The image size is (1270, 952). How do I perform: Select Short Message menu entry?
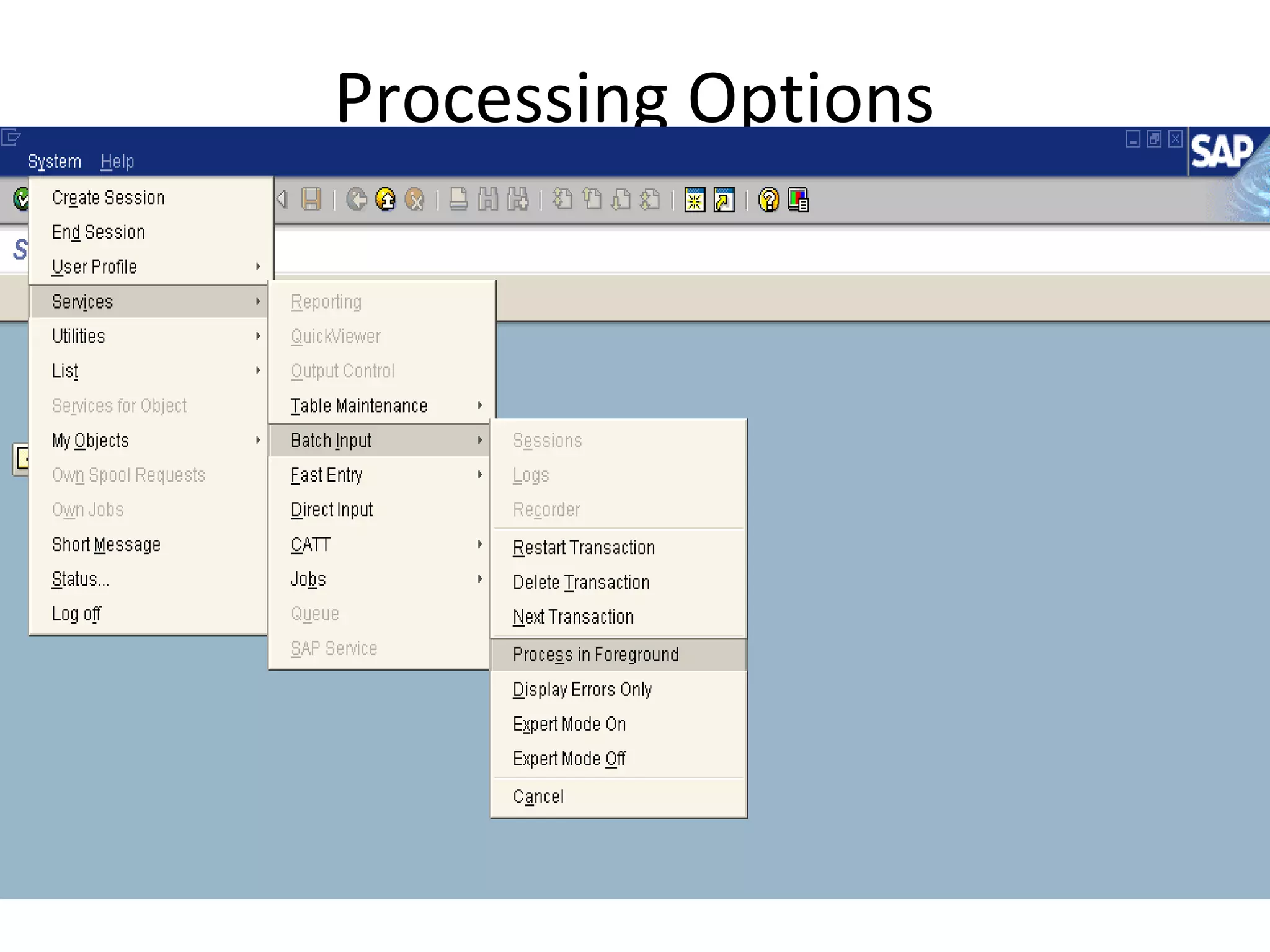coord(149,545)
